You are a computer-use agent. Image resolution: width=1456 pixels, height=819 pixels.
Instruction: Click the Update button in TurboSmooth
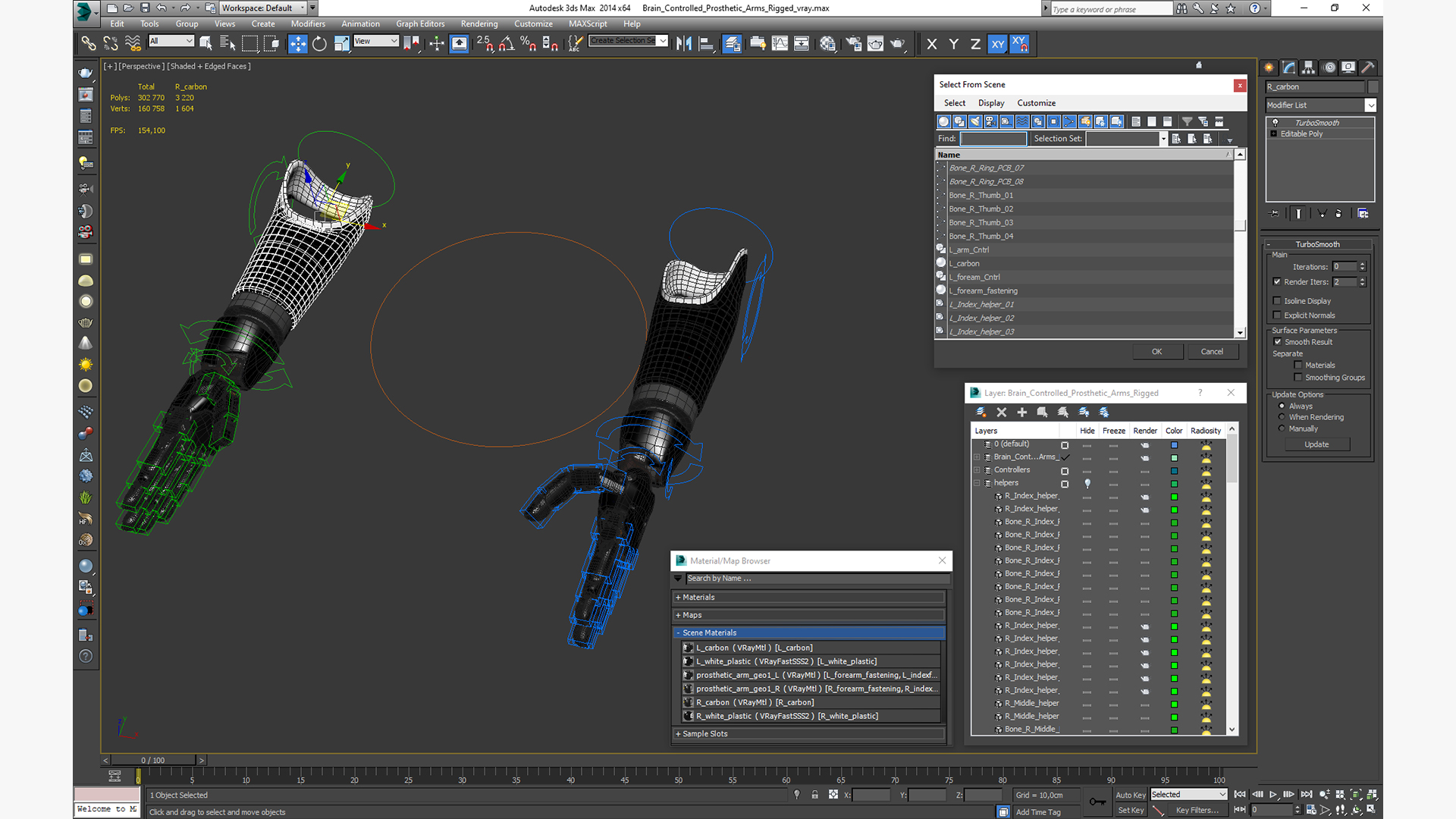(x=1316, y=445)
